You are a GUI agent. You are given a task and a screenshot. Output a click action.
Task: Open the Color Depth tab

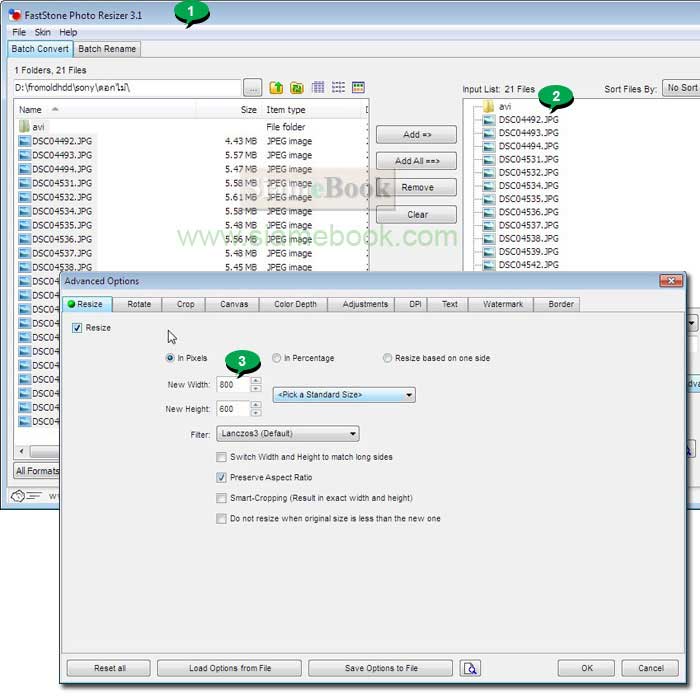pos(295,304)
